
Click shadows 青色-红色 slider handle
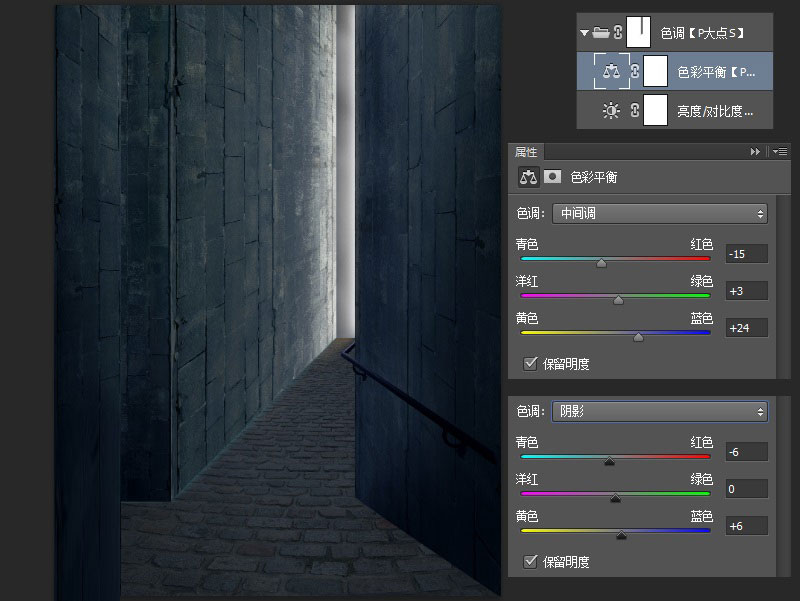click(609, 461)
